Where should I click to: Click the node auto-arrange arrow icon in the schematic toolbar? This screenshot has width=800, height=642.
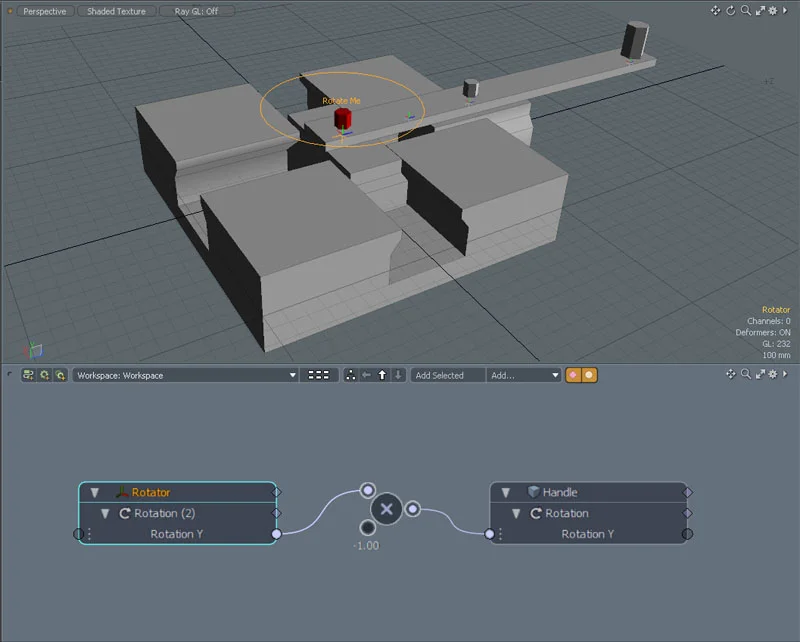pyautogui.click(x=351, y=375)
